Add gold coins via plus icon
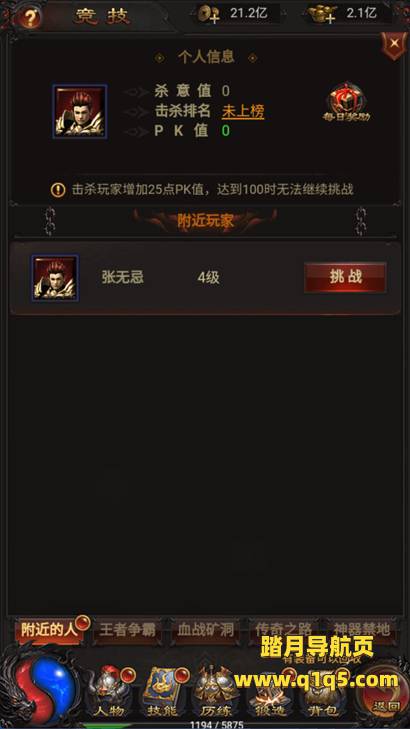Screen dimensions: 410x729 (208, 15)
